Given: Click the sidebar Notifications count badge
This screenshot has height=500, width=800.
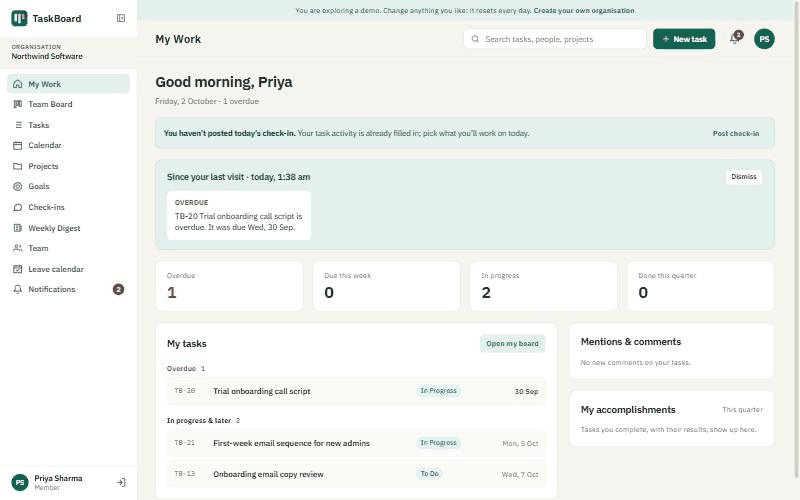Looking at the screenshot, I should 118,289.
